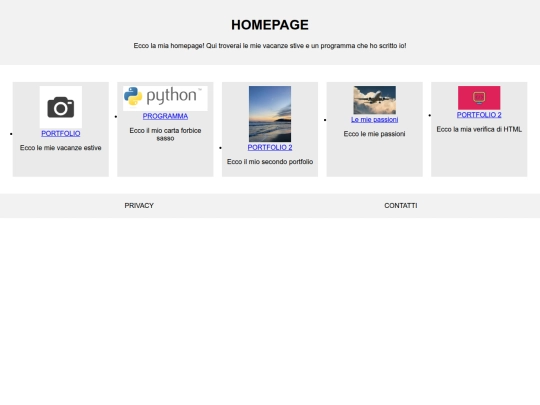The image size is (540, 405).
Task: Click the HOMEPAGE heading
Action: coord(270,25)
